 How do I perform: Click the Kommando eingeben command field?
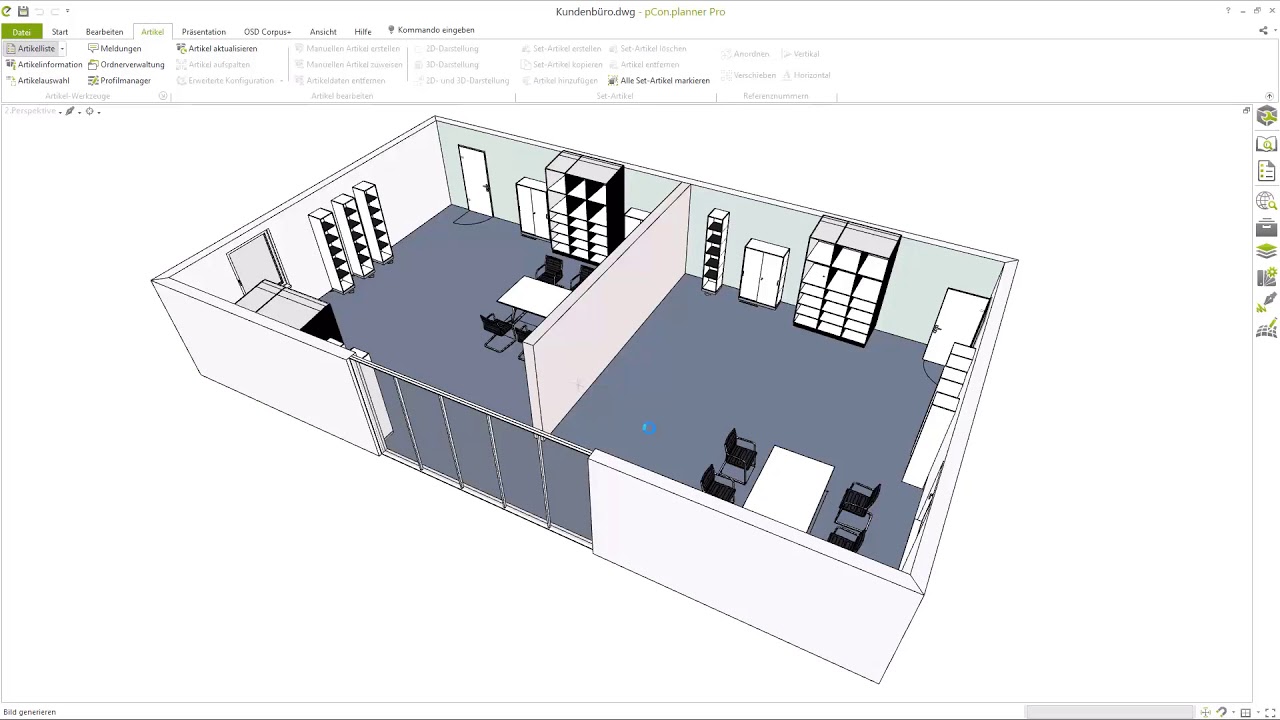(431, 30)
